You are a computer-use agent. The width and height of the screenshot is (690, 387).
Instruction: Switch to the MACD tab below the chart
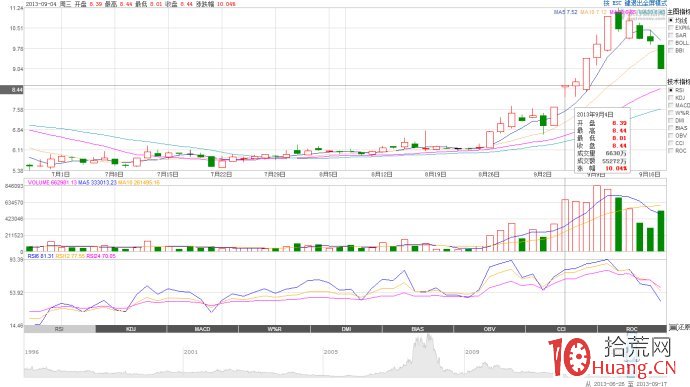[203, 329]
